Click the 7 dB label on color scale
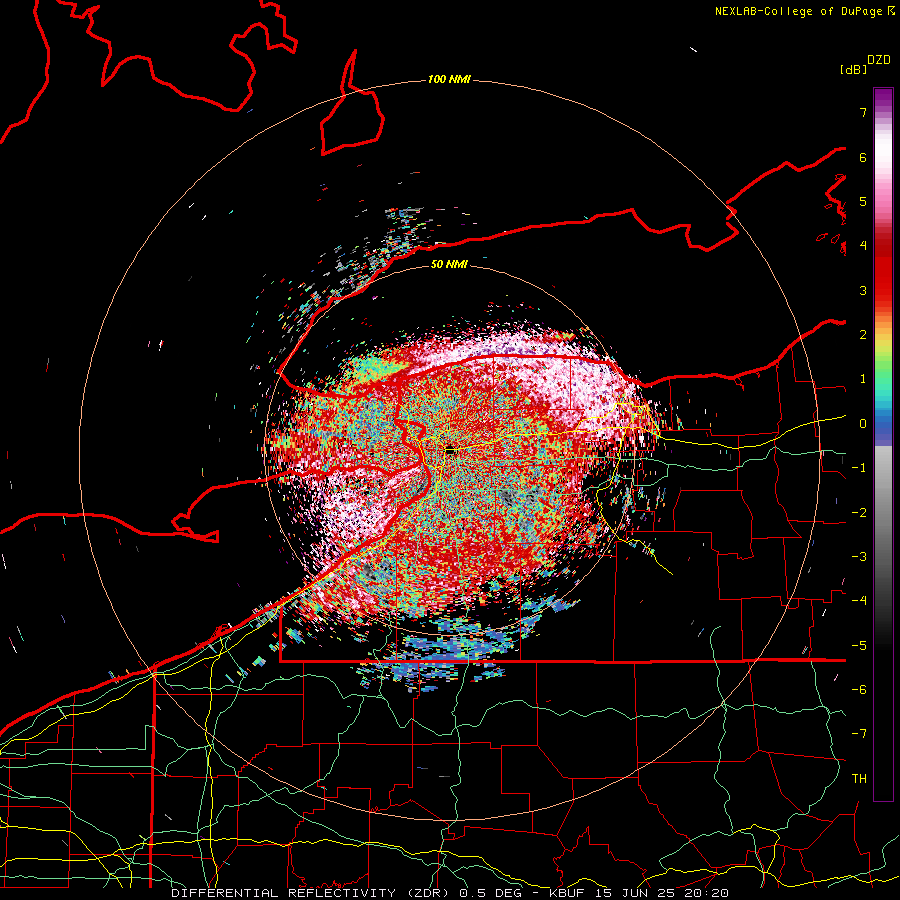The width and height of the screenshot is (900, 900). click(863, 112)
